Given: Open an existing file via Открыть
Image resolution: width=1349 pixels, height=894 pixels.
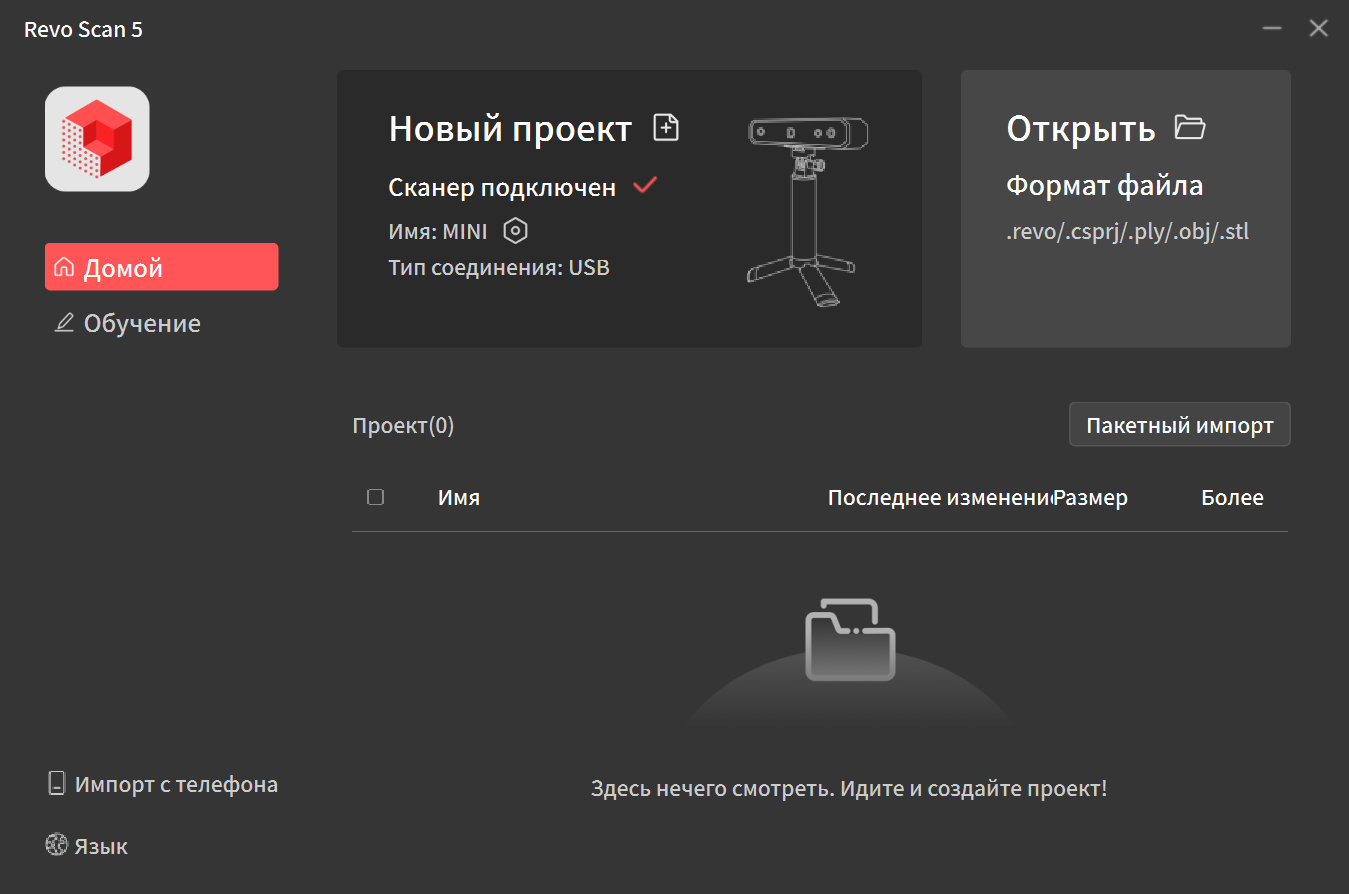Looking at the screenshot, I should (1081, 128).
